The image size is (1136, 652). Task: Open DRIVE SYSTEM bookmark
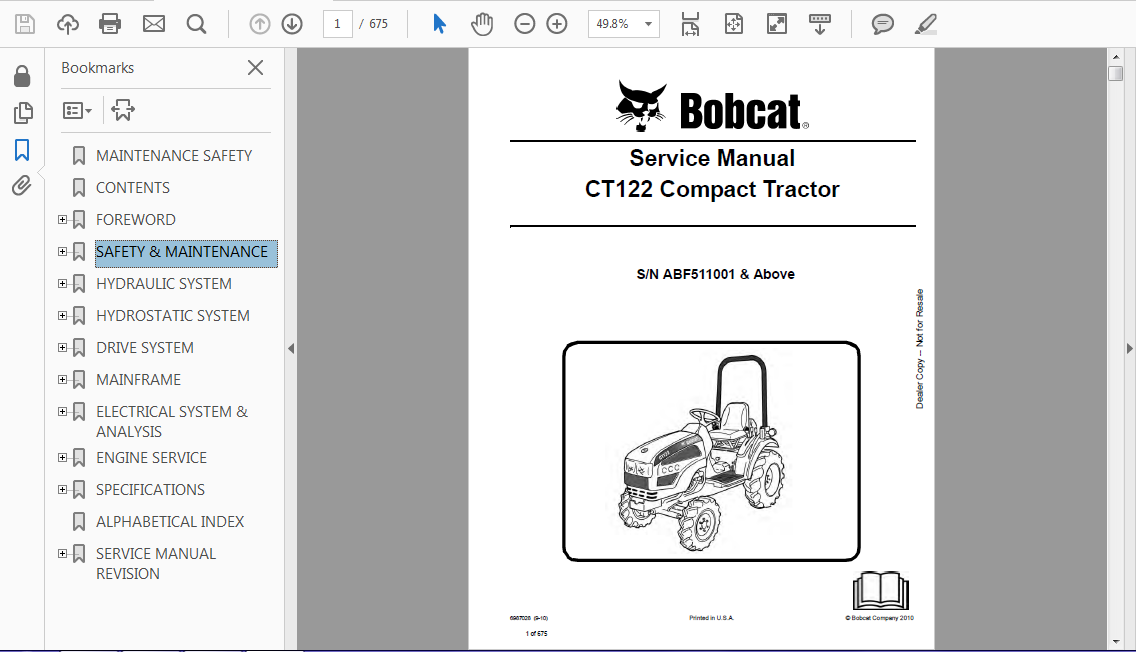145,348
